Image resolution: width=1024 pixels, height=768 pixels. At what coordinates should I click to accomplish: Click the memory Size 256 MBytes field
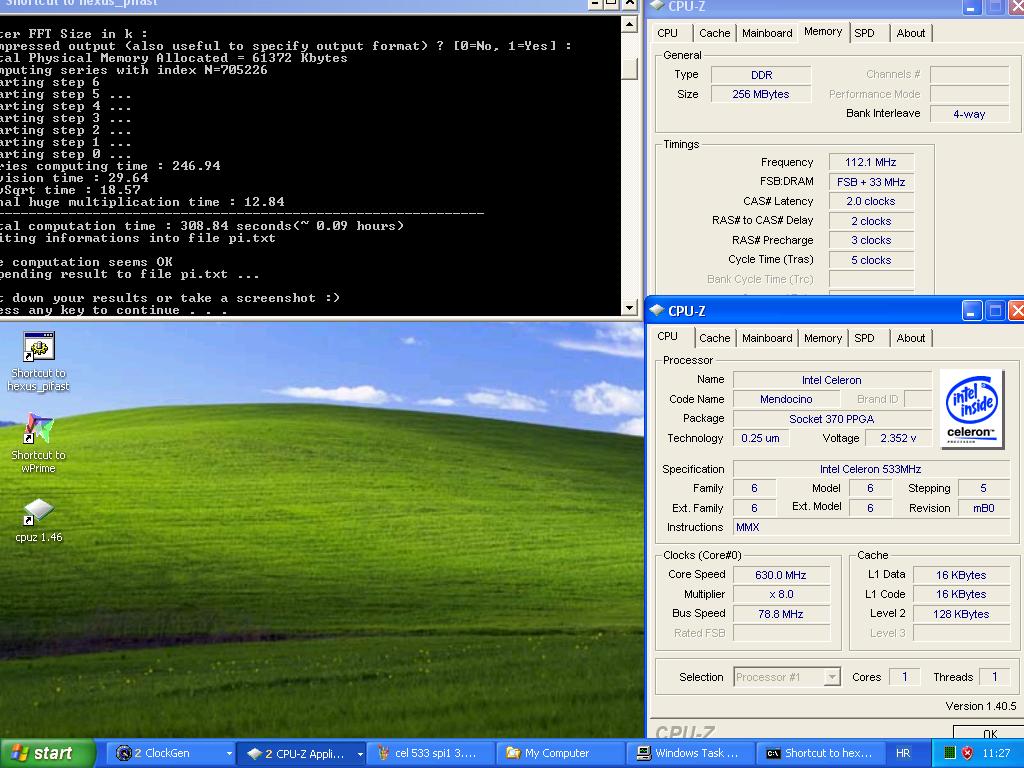pos(761,94)
